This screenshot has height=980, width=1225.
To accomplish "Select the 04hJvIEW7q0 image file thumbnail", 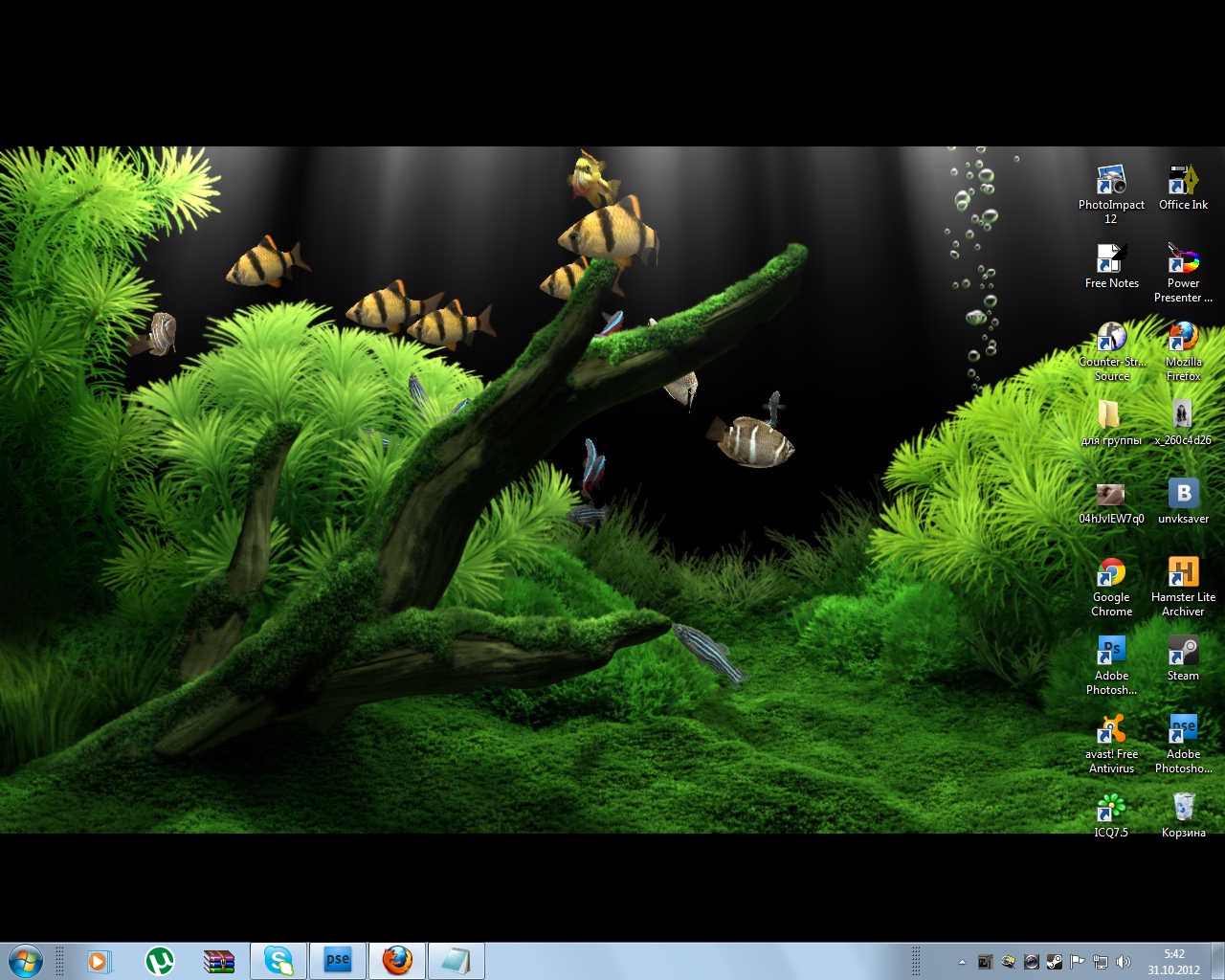I will coord(1110,495).
